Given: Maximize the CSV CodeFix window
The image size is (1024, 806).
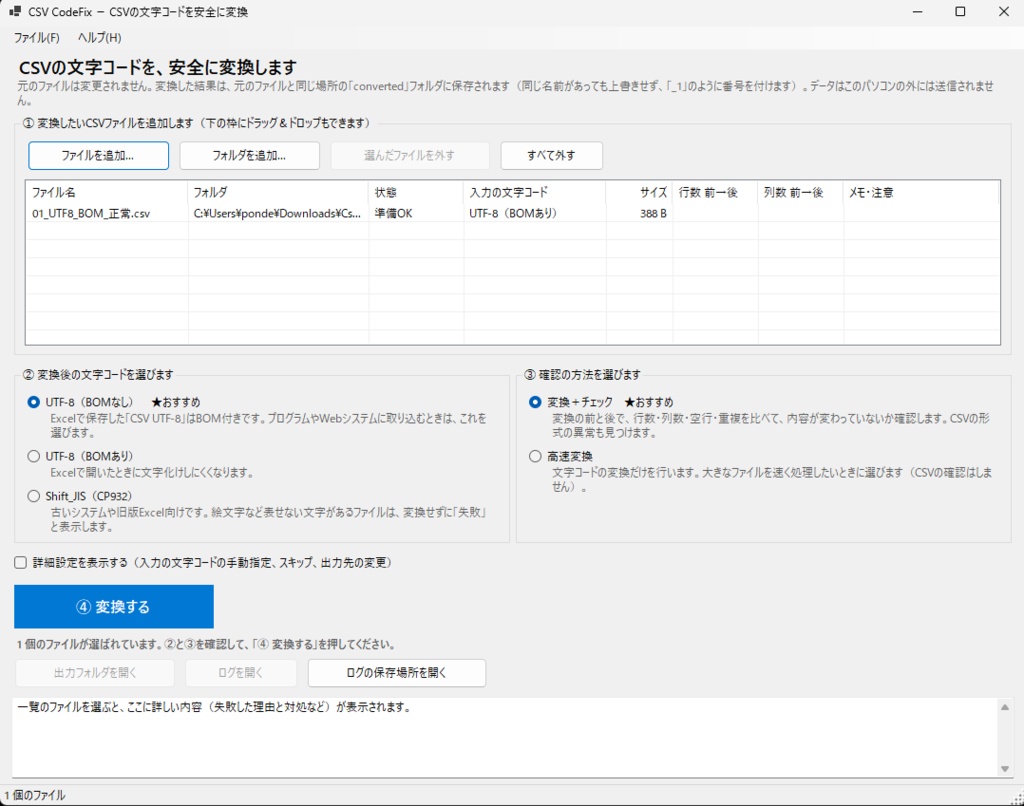Looking at the screenshot, I should pyautogui.click(x=960, y=12).
